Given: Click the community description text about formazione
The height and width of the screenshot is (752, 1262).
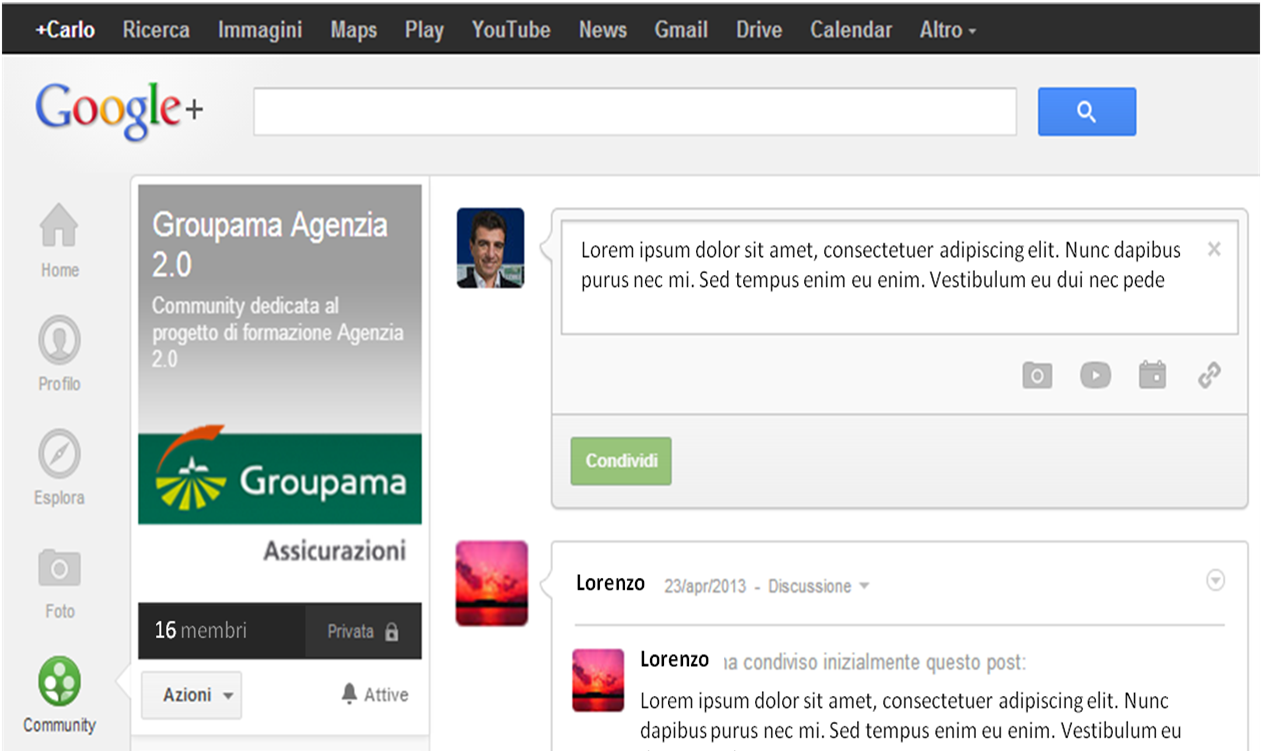Looking at the screenshot, I should pos(278,332).
